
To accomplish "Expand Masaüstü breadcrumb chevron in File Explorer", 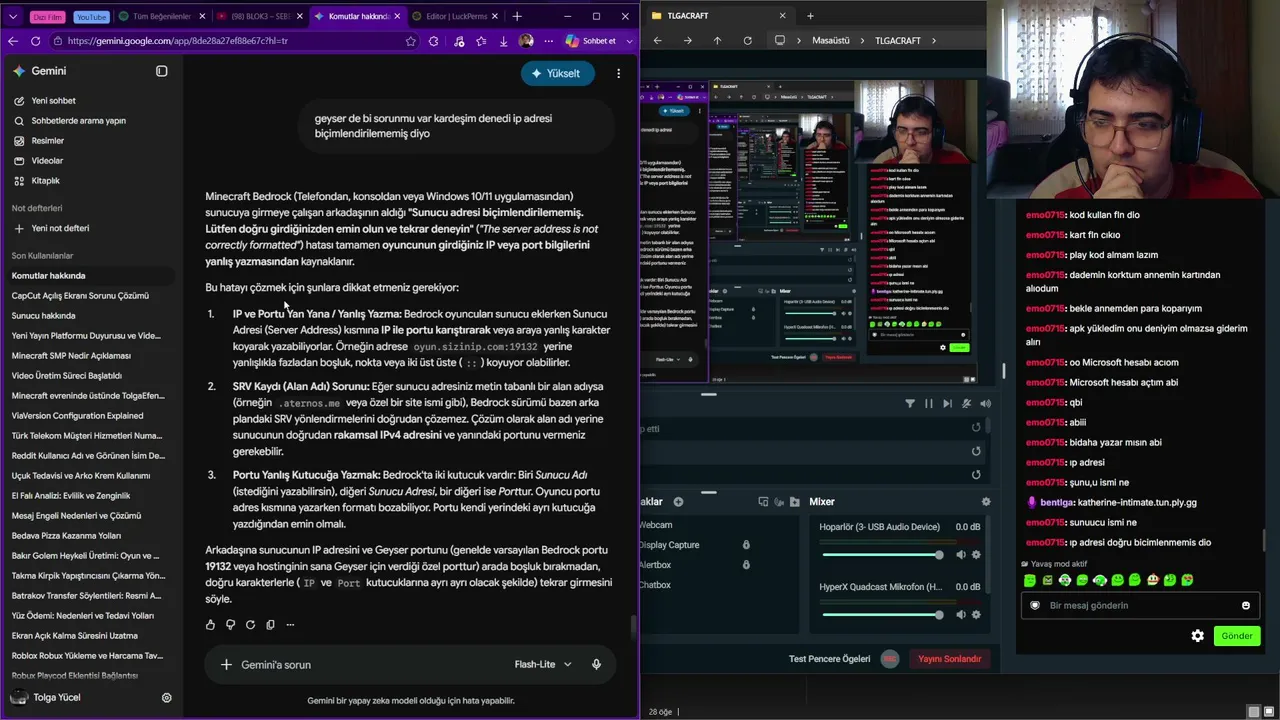I will click(860, 41).
